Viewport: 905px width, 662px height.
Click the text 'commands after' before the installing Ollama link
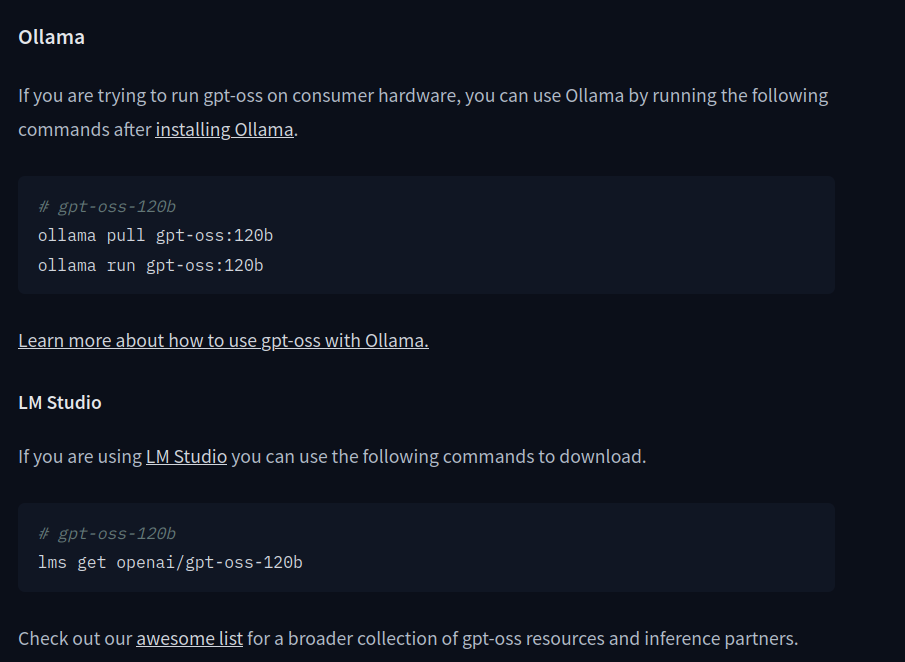[x=84, y=130]
